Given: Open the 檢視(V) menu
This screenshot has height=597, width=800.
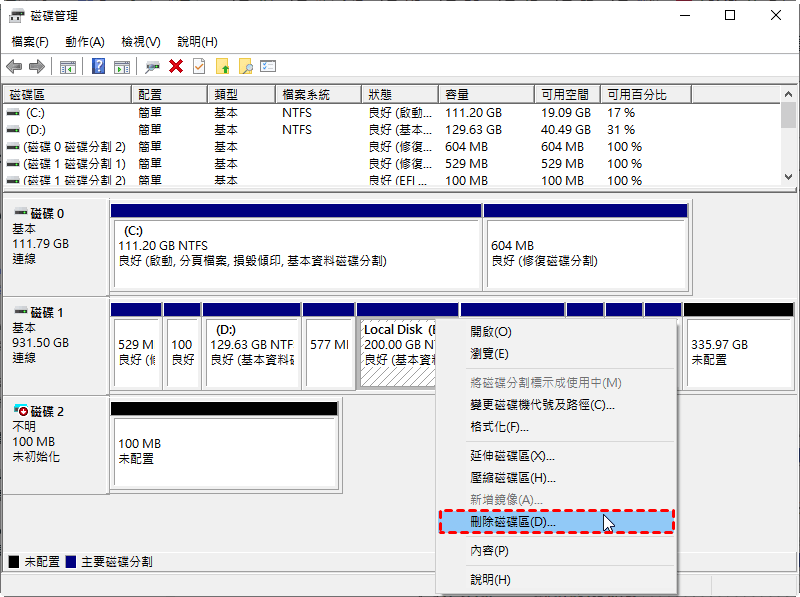Looking at the screenshot, I should click(141, 42).
